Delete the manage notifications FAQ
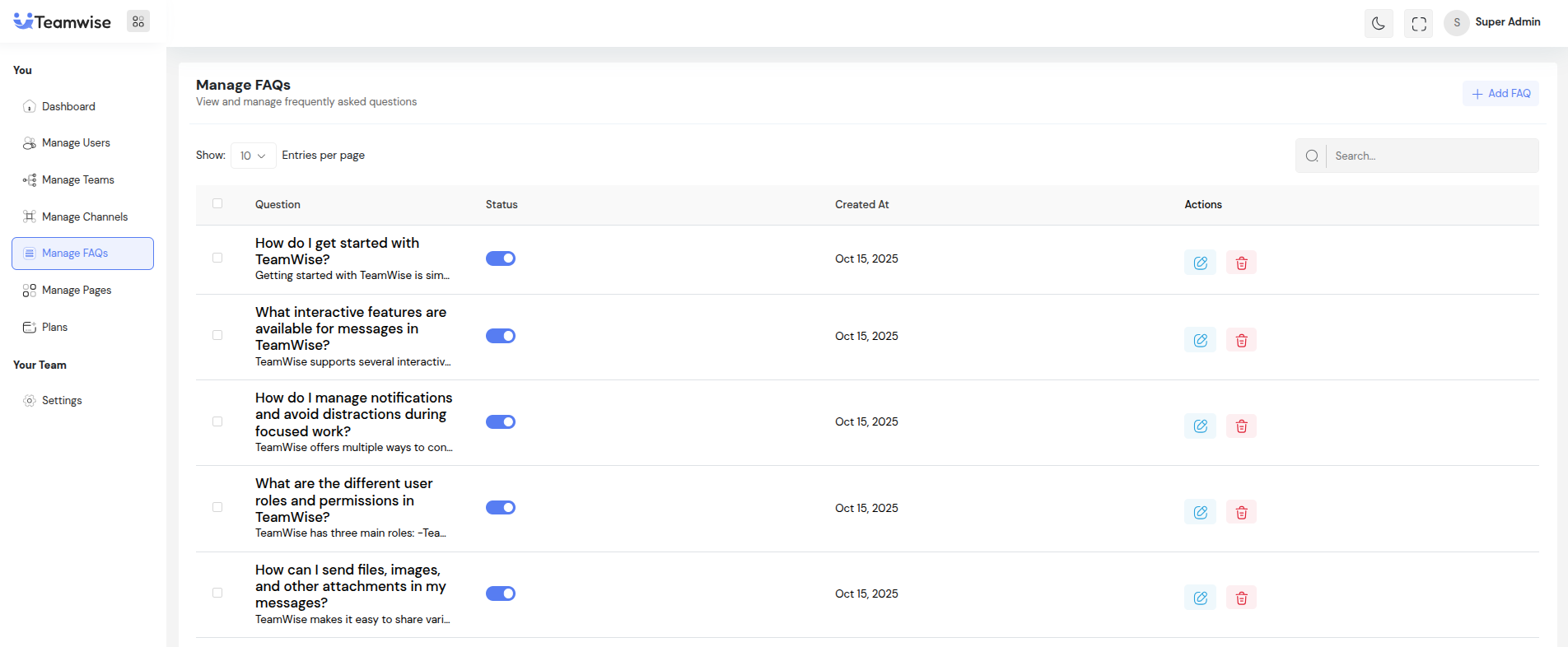 tap(1241, 426)
